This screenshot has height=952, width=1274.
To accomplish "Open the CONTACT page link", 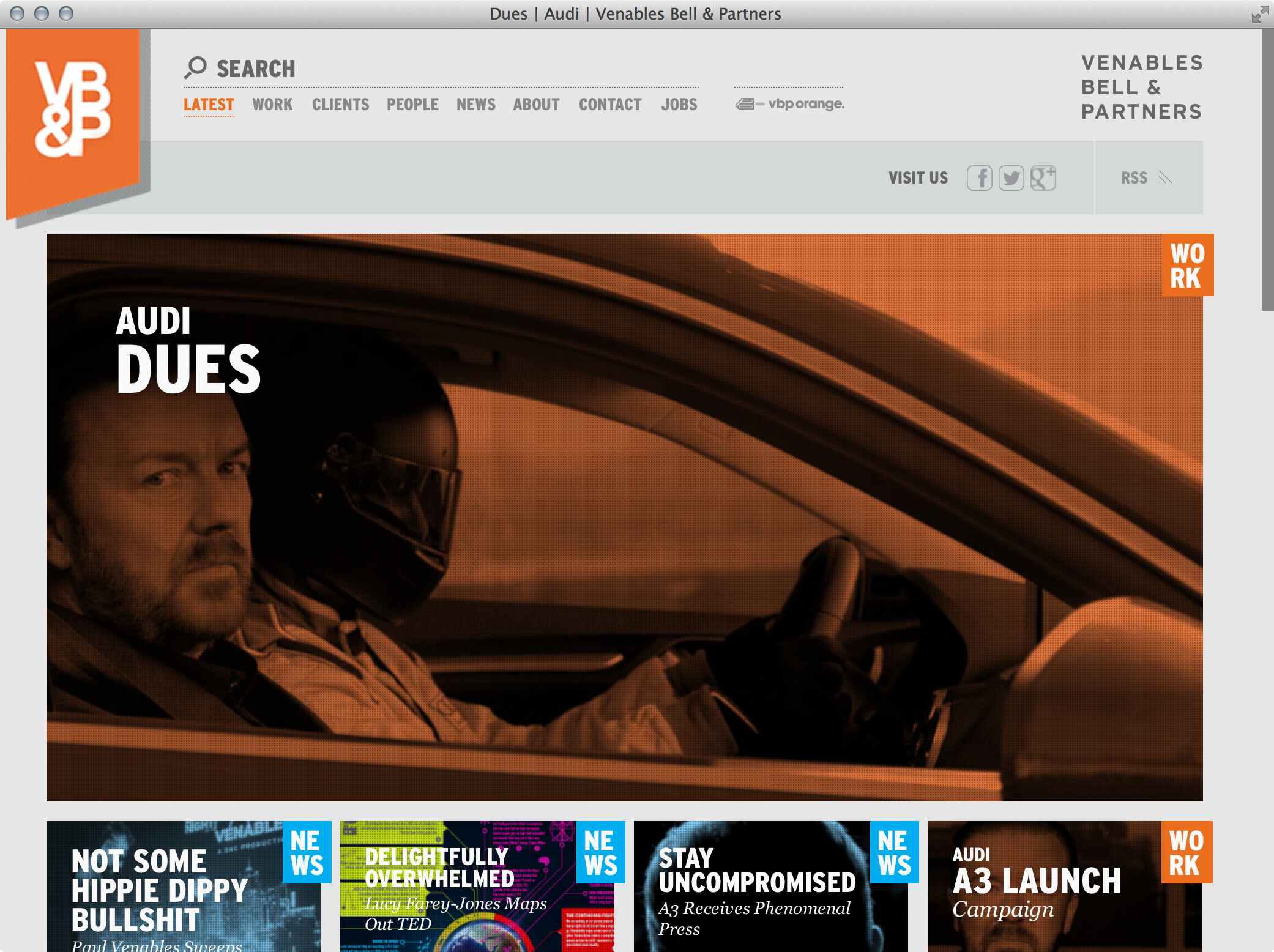I will (610, 105).
